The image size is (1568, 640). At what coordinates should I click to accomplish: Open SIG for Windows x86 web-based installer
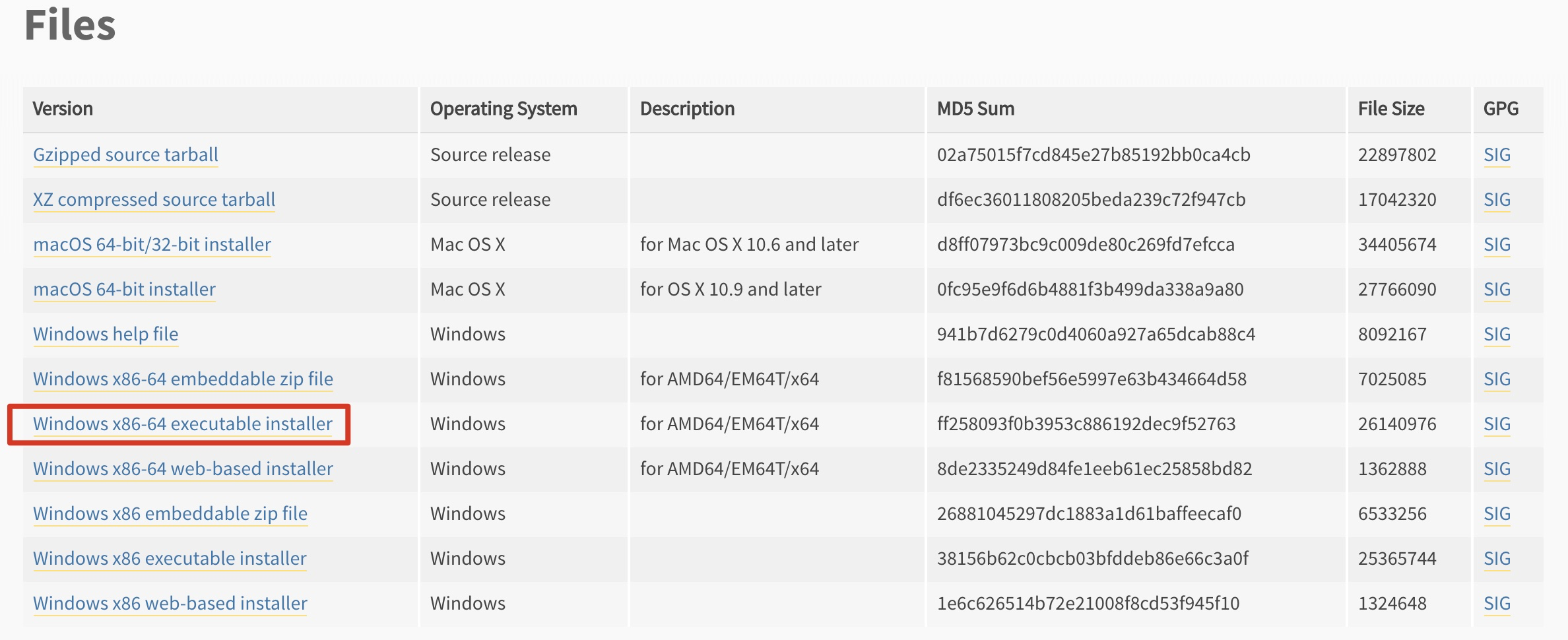click(x=1497, y=604)
